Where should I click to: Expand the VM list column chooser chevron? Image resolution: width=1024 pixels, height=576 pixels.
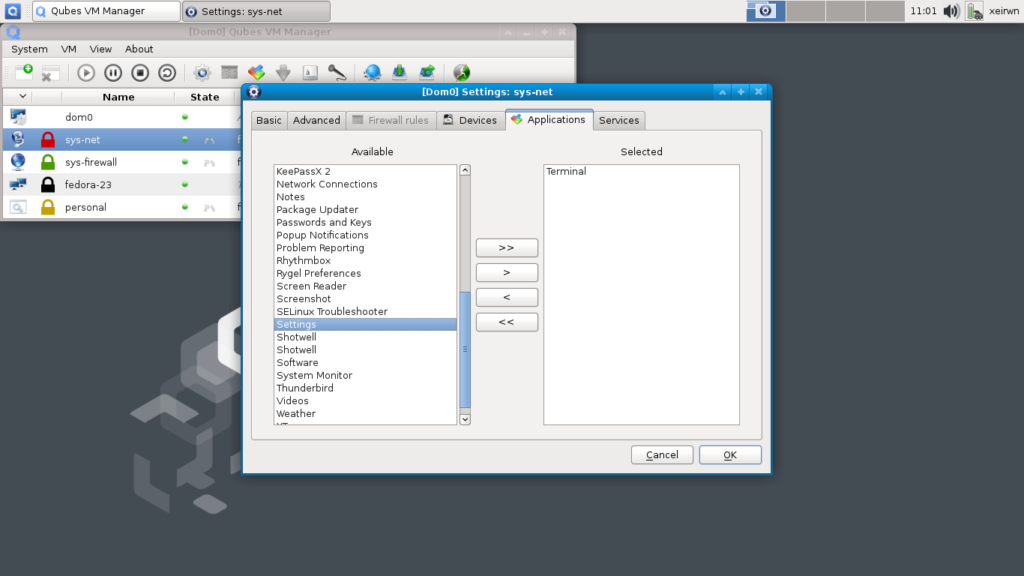(22, 96)
